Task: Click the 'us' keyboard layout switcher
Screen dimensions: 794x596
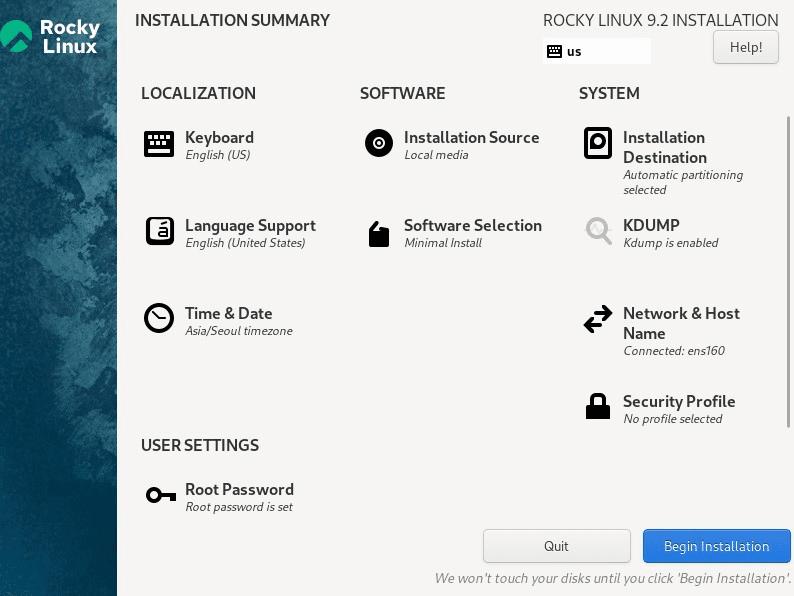Action: pyautogui.click(x=597, y=51)
